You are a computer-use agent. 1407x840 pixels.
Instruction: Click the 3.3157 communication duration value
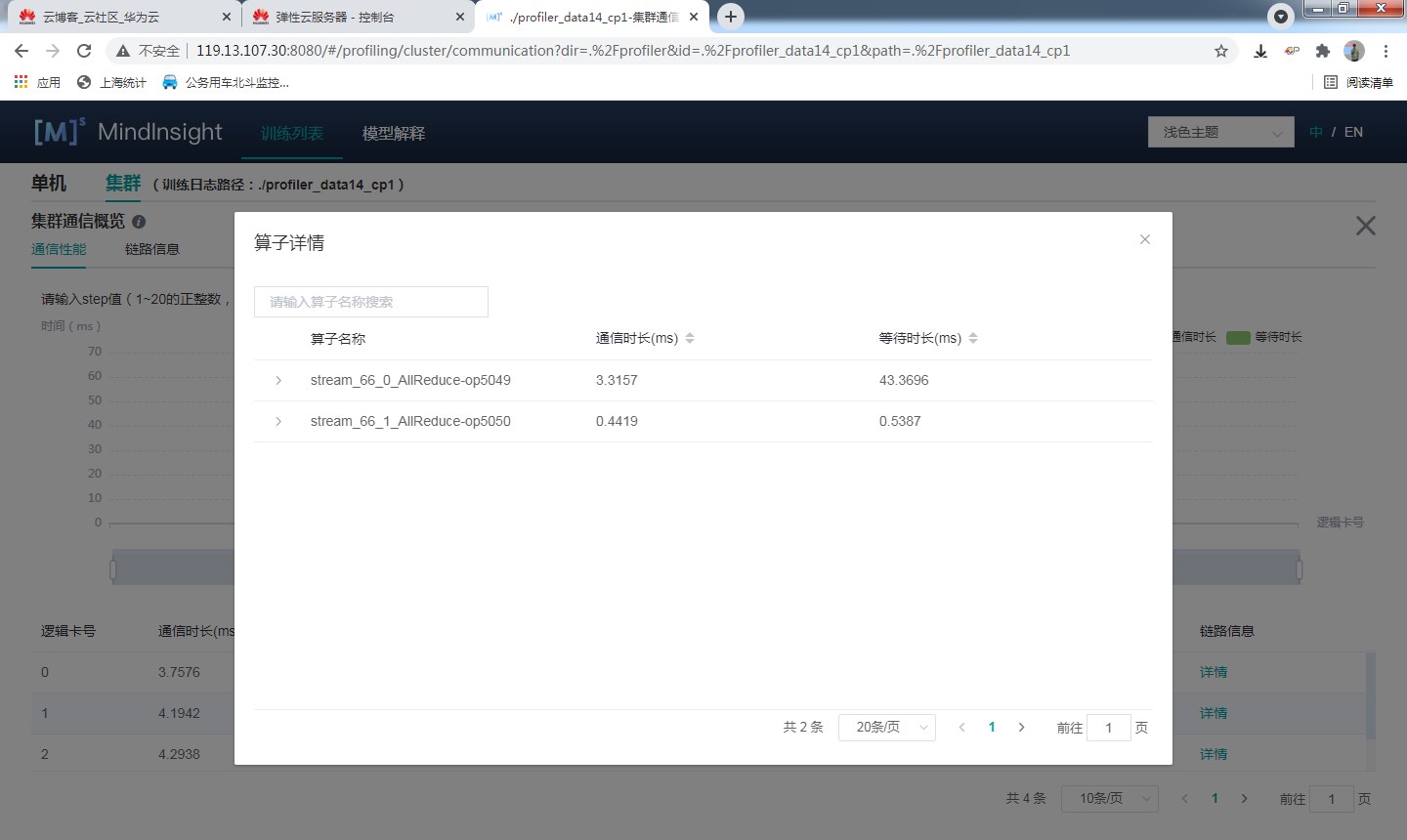[x=617, y=380]
